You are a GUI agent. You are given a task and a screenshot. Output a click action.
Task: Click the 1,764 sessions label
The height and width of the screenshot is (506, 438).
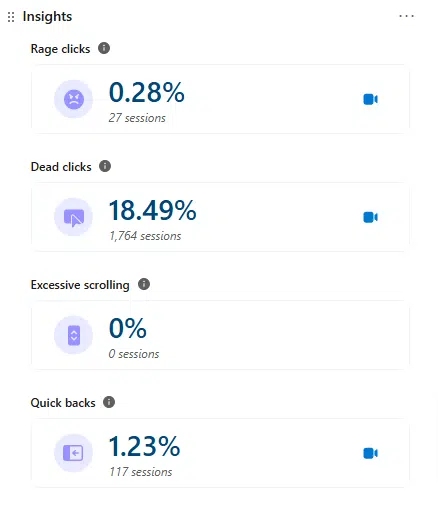click(145, 236)
